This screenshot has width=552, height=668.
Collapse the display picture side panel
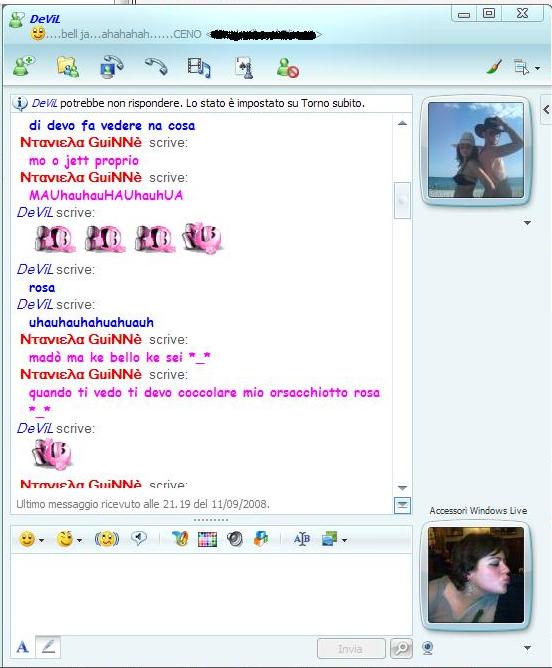(546, 109)
